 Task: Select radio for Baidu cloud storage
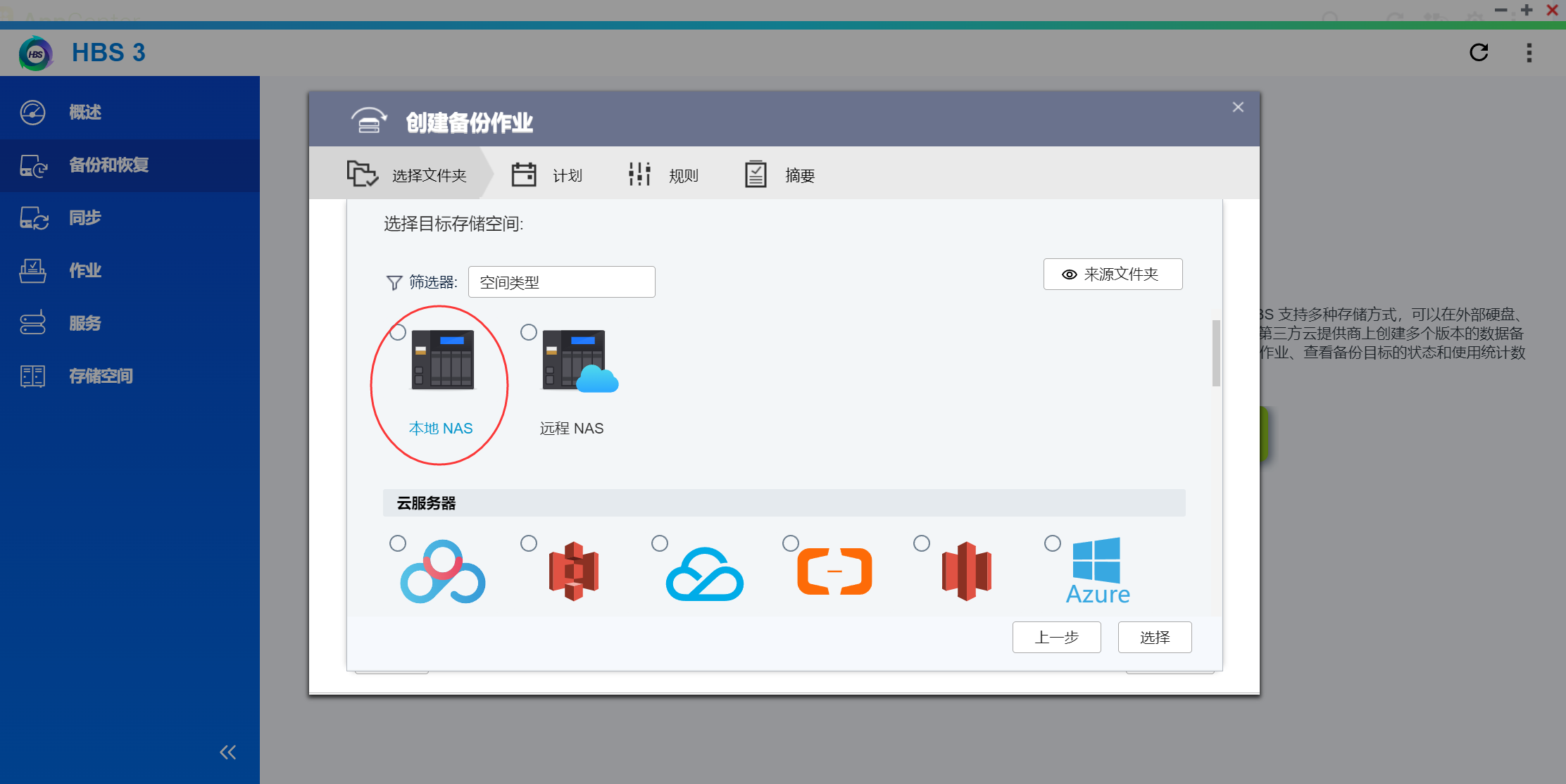pyautogui.click(x=398, y=543)
